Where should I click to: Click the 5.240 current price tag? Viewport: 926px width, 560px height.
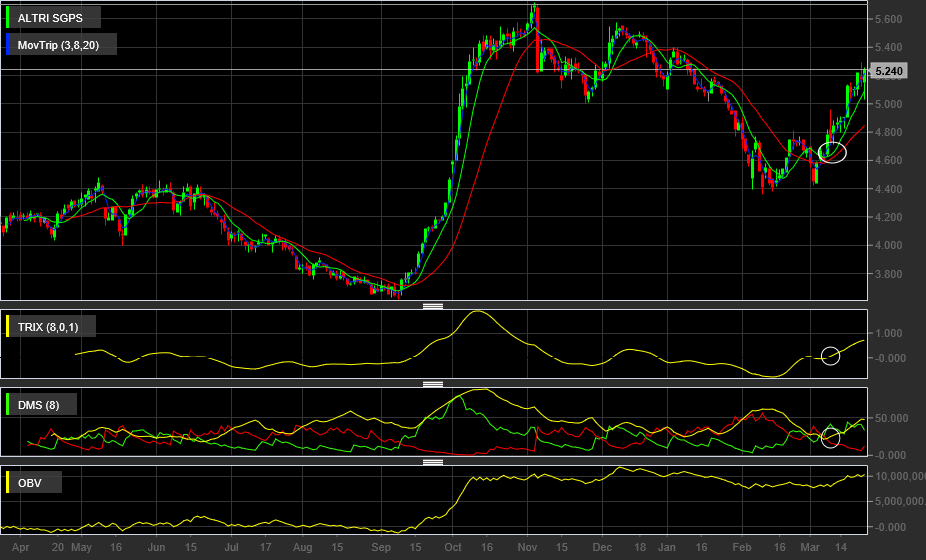890,72
